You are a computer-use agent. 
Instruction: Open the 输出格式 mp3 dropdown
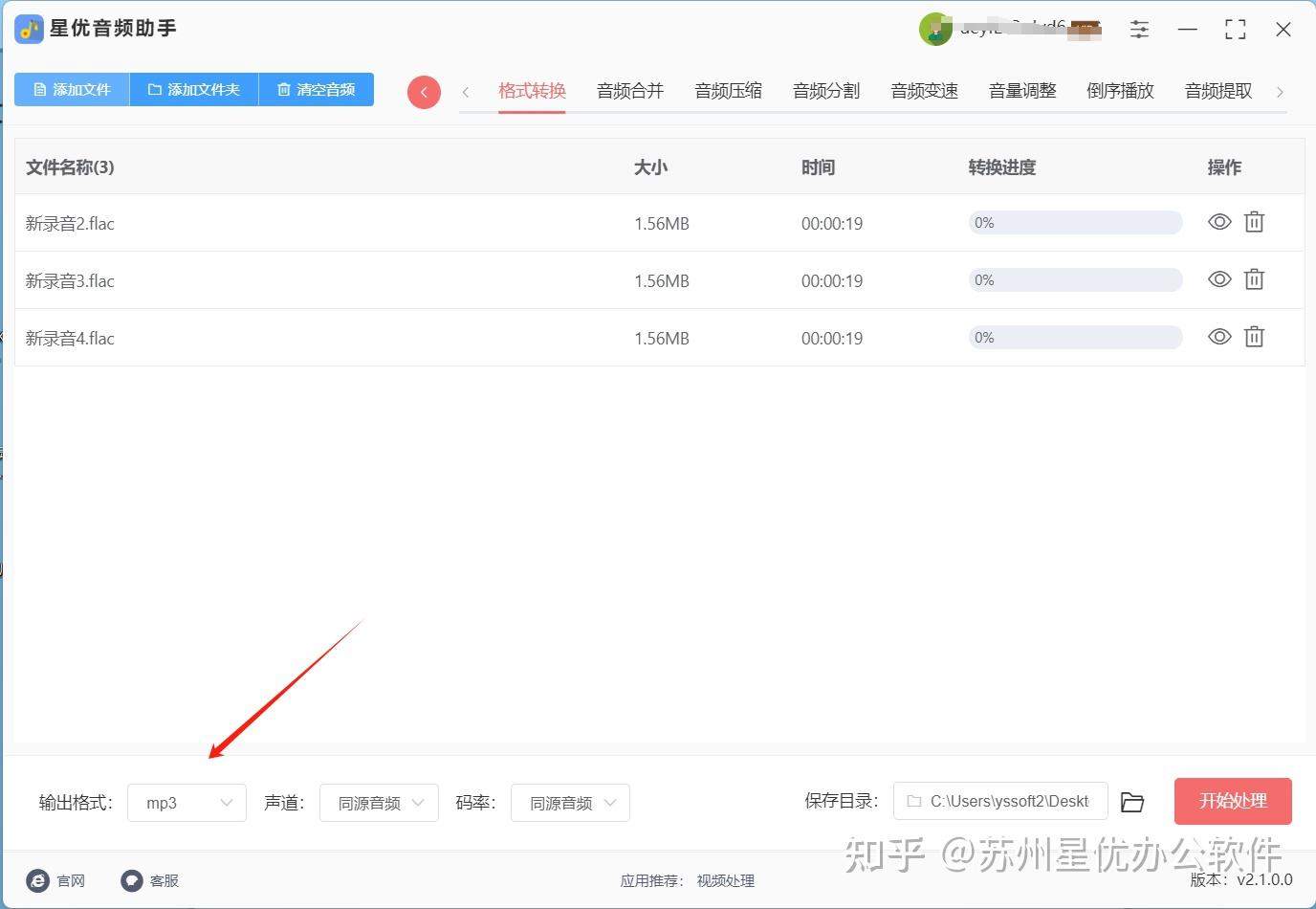(x=186, y=803)
